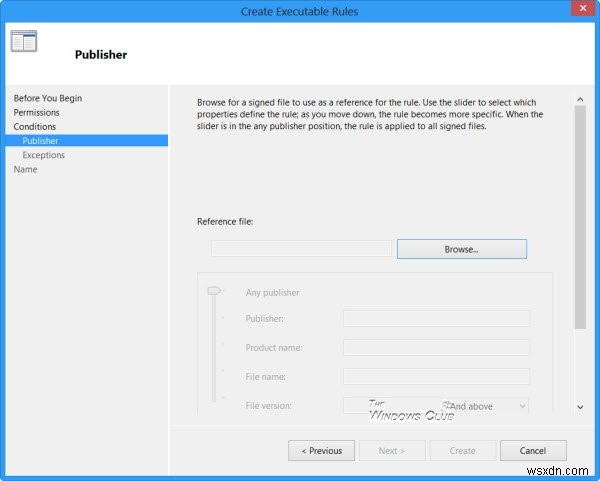Click the Product name input field

point(436,347)
